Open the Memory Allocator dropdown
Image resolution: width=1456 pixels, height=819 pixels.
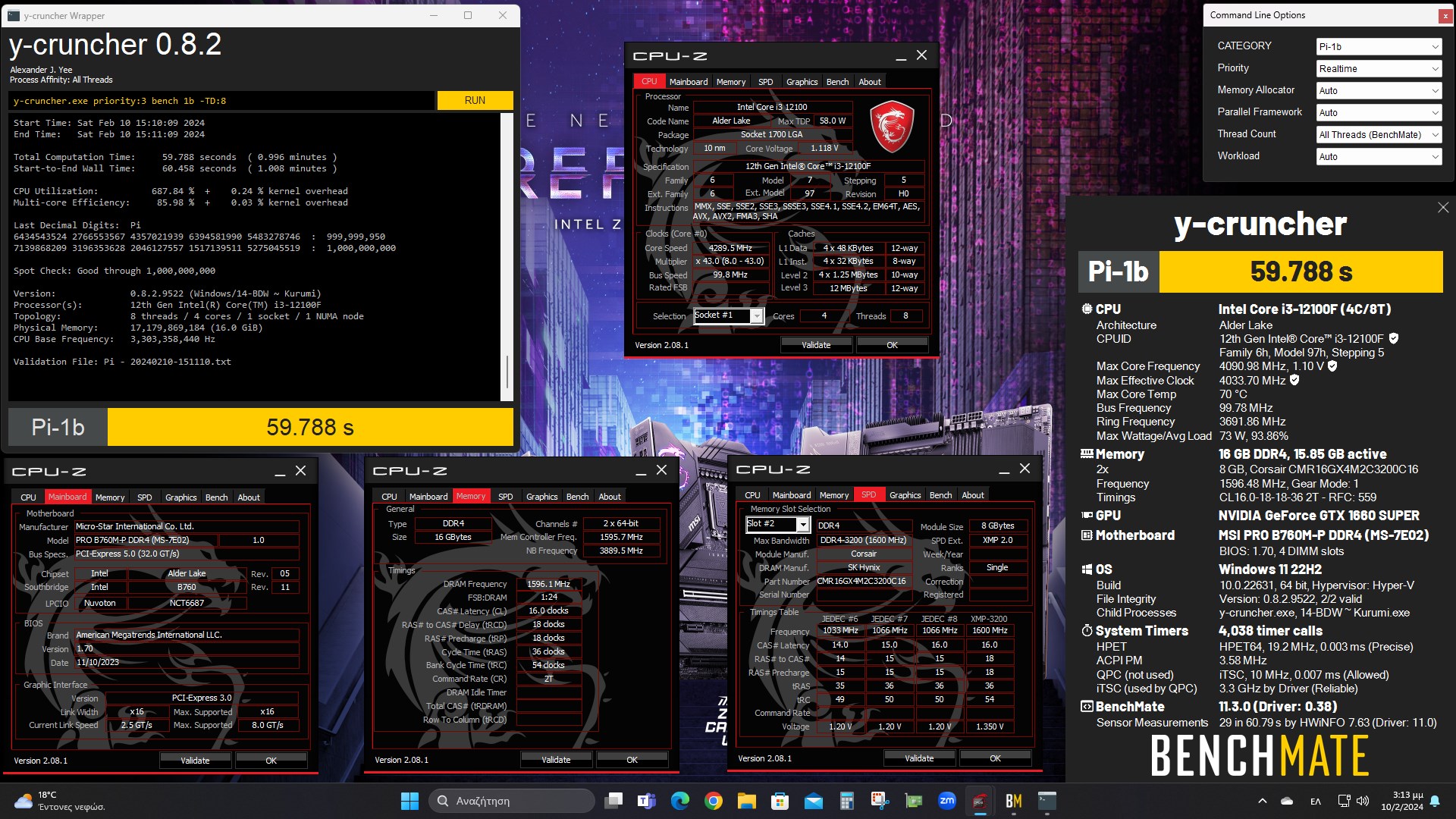coord(1379,90)
